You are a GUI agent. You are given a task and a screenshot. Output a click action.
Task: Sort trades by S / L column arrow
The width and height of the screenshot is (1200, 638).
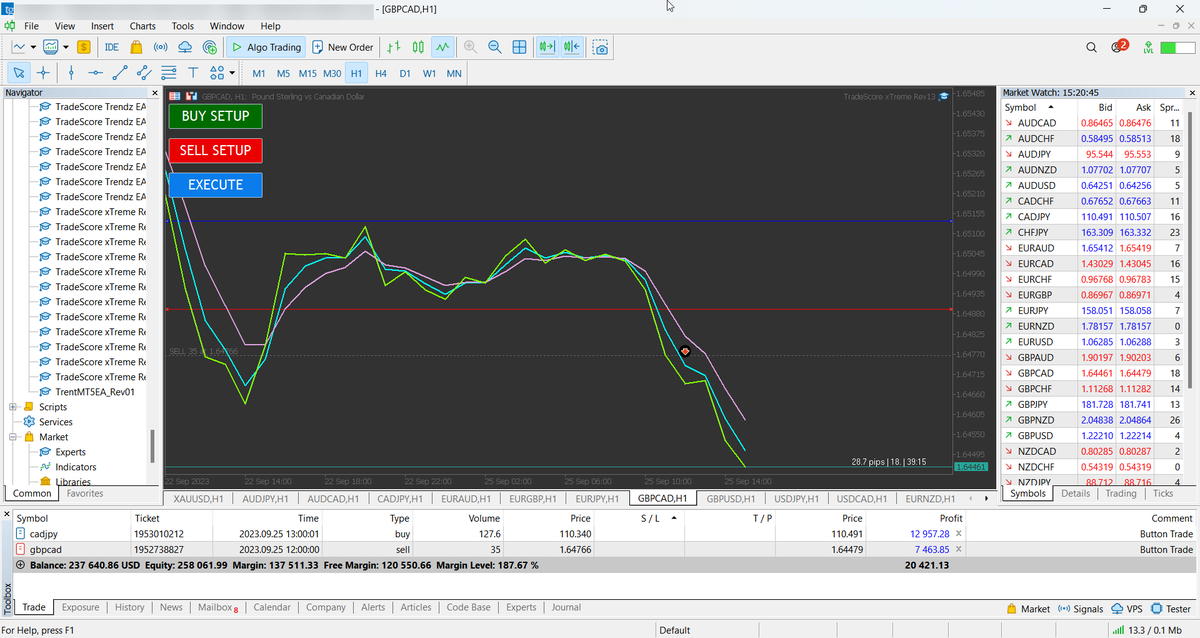coord(675,518)
